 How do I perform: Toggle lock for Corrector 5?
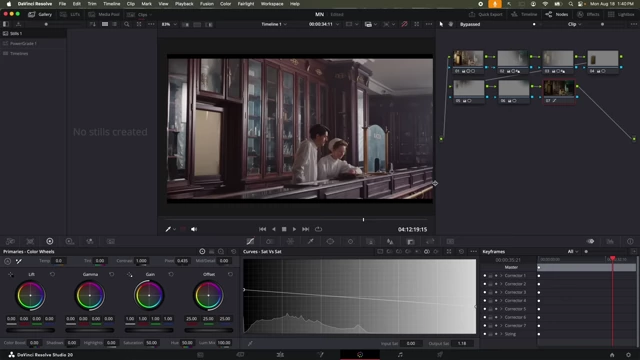pyautogui.click(x=490, y=309)
